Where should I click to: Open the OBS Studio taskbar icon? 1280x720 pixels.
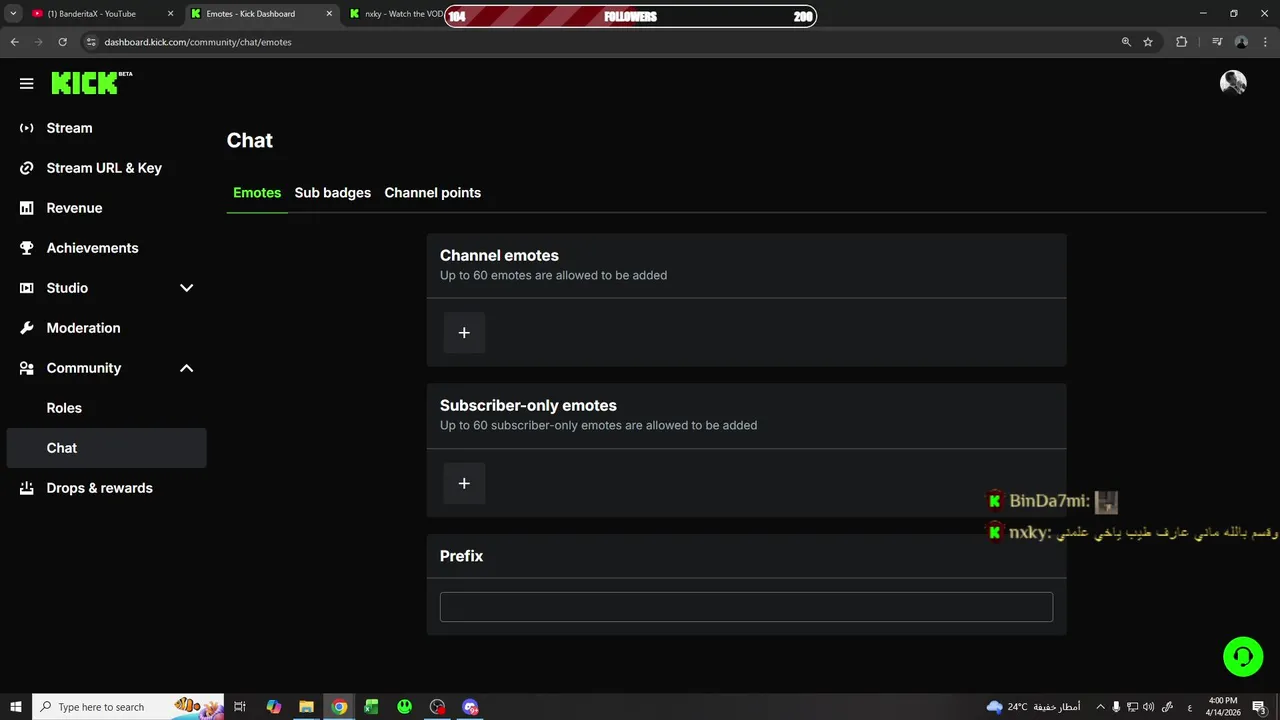pos(437,707)
